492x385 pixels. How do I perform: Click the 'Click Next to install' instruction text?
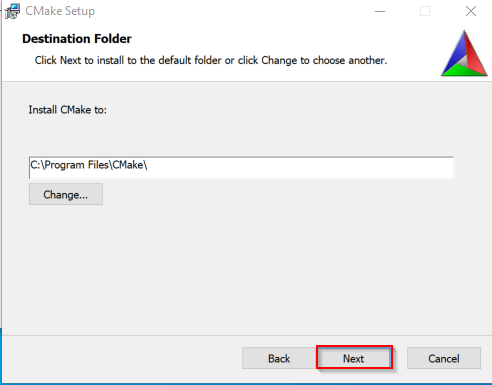pyautogui.click(x=211, y=60)
